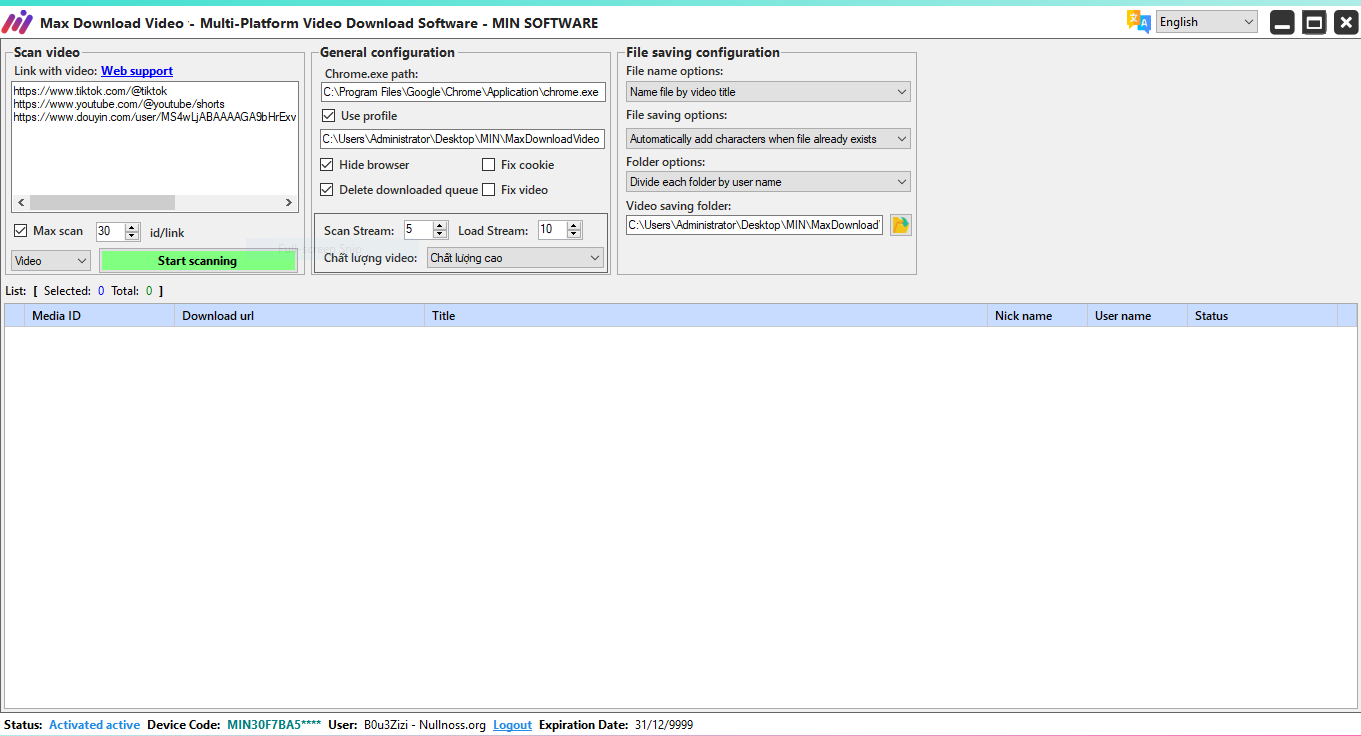The width and height of the screenshot is (1361, 736).
Task: Toggle the Hide browser checkbox
Action: (x=327, y=165)
